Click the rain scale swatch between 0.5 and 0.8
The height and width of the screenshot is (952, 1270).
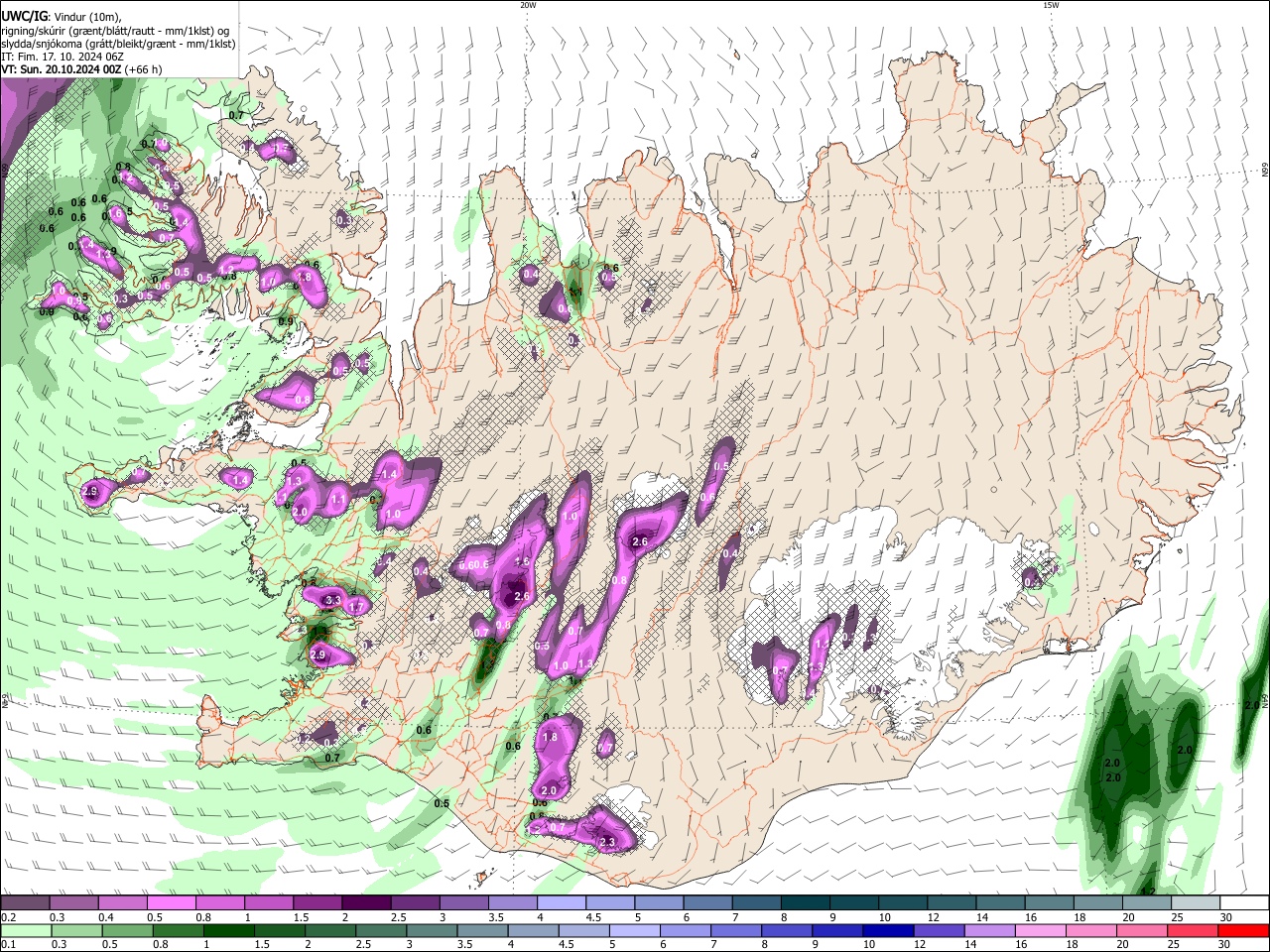click(x=127, y=930)
